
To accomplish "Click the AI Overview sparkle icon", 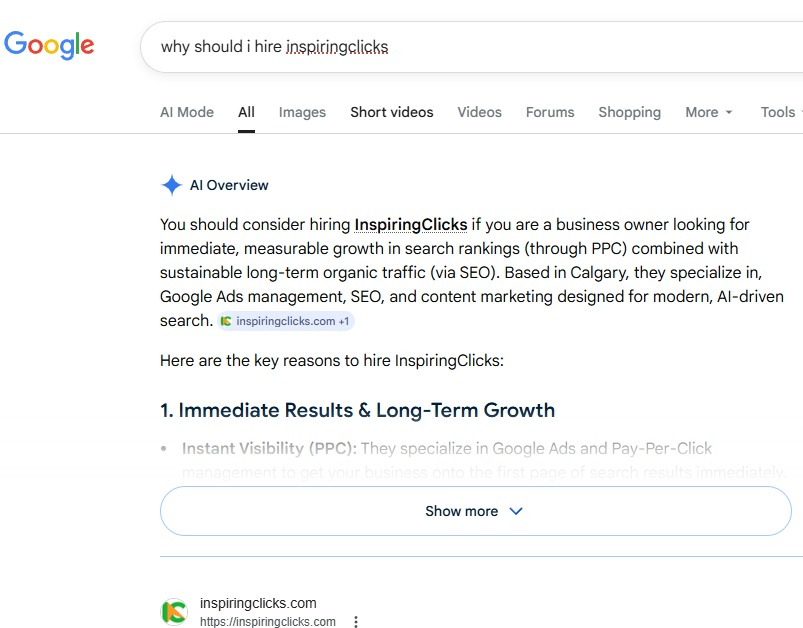I will (172, 185).
